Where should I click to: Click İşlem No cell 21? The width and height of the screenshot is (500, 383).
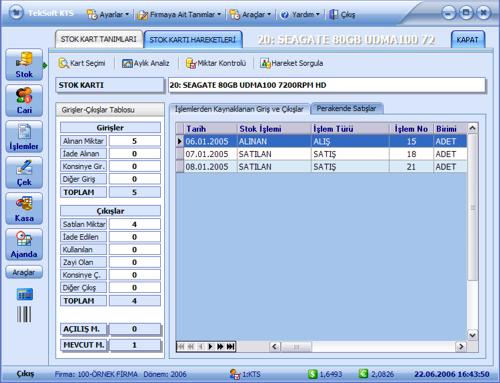(x=411, y=167)
